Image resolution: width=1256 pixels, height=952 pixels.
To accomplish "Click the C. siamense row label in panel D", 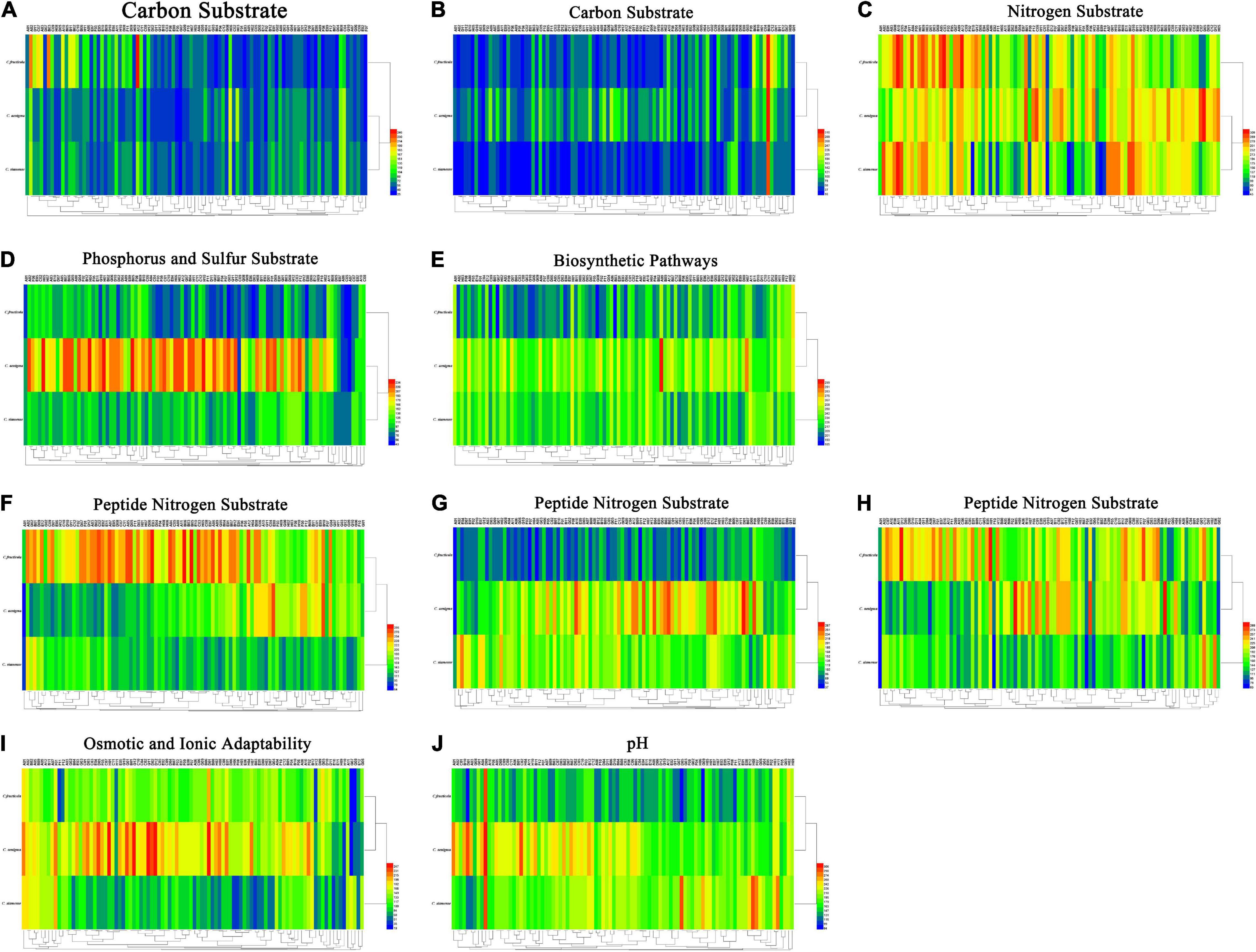I will pos(13,419).
